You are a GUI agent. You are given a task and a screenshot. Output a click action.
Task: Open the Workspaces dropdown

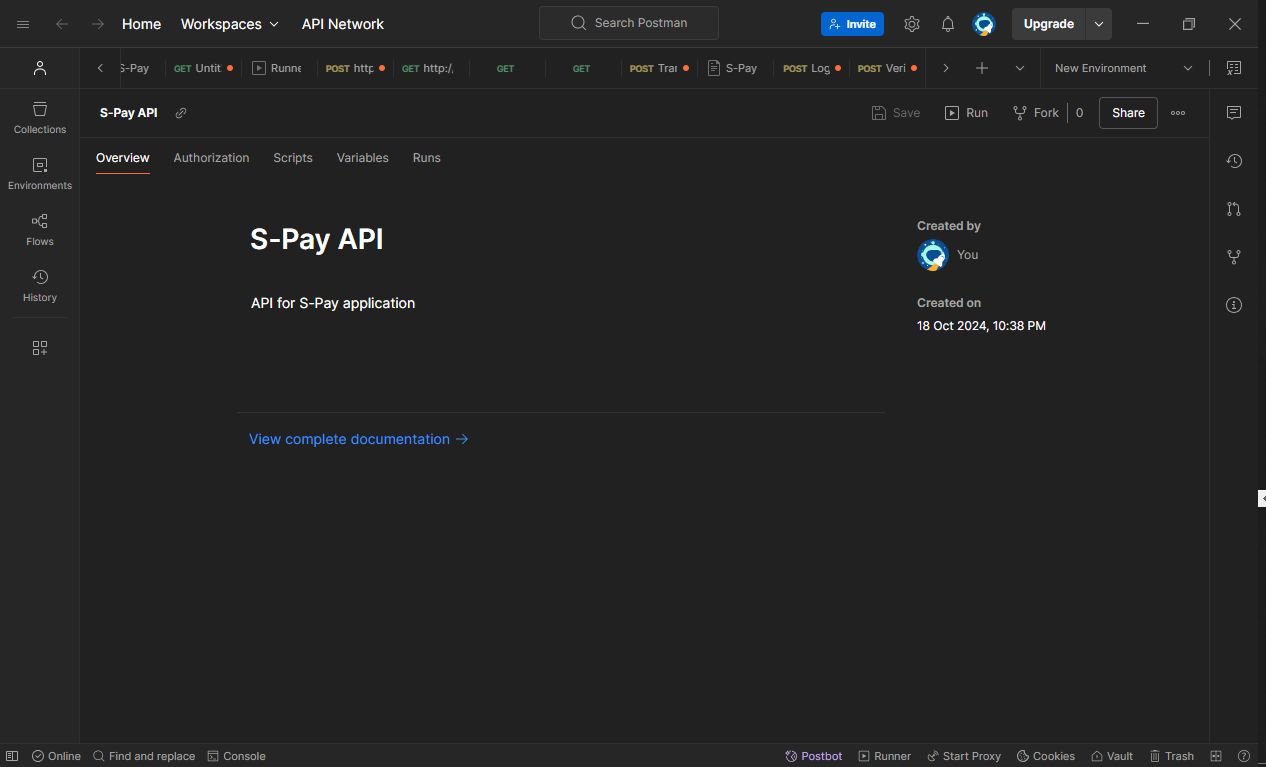click(230, 24)
